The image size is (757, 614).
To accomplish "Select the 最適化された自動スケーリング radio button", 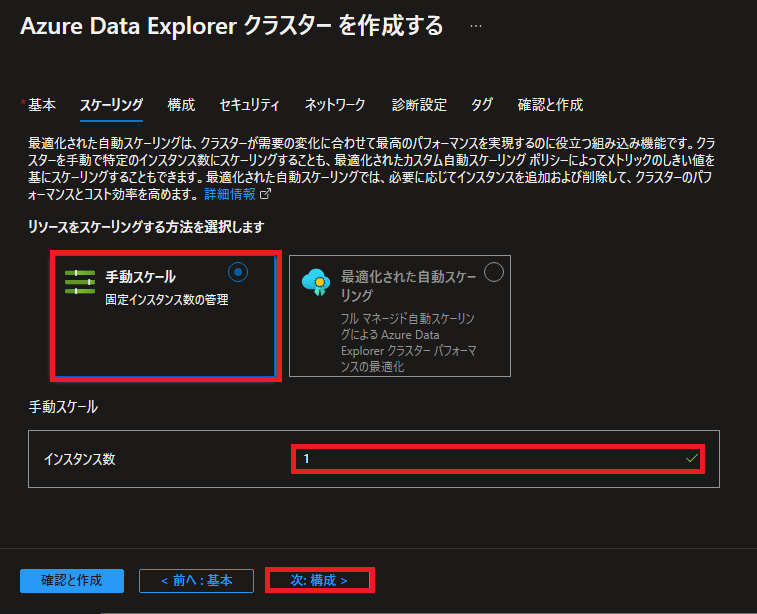I will click(x=494, y=272).
